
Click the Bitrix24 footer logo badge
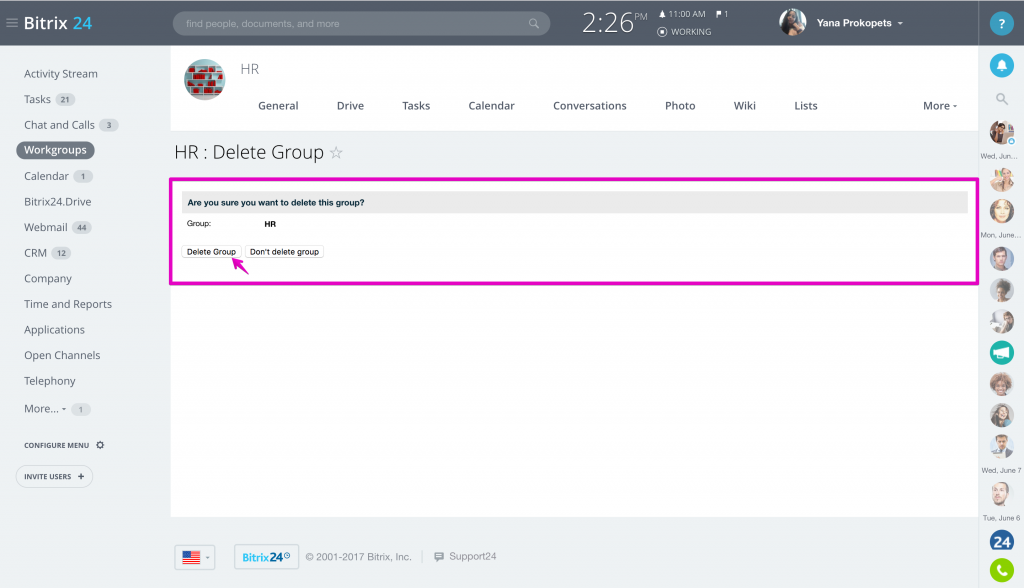(x=266, y=557)
